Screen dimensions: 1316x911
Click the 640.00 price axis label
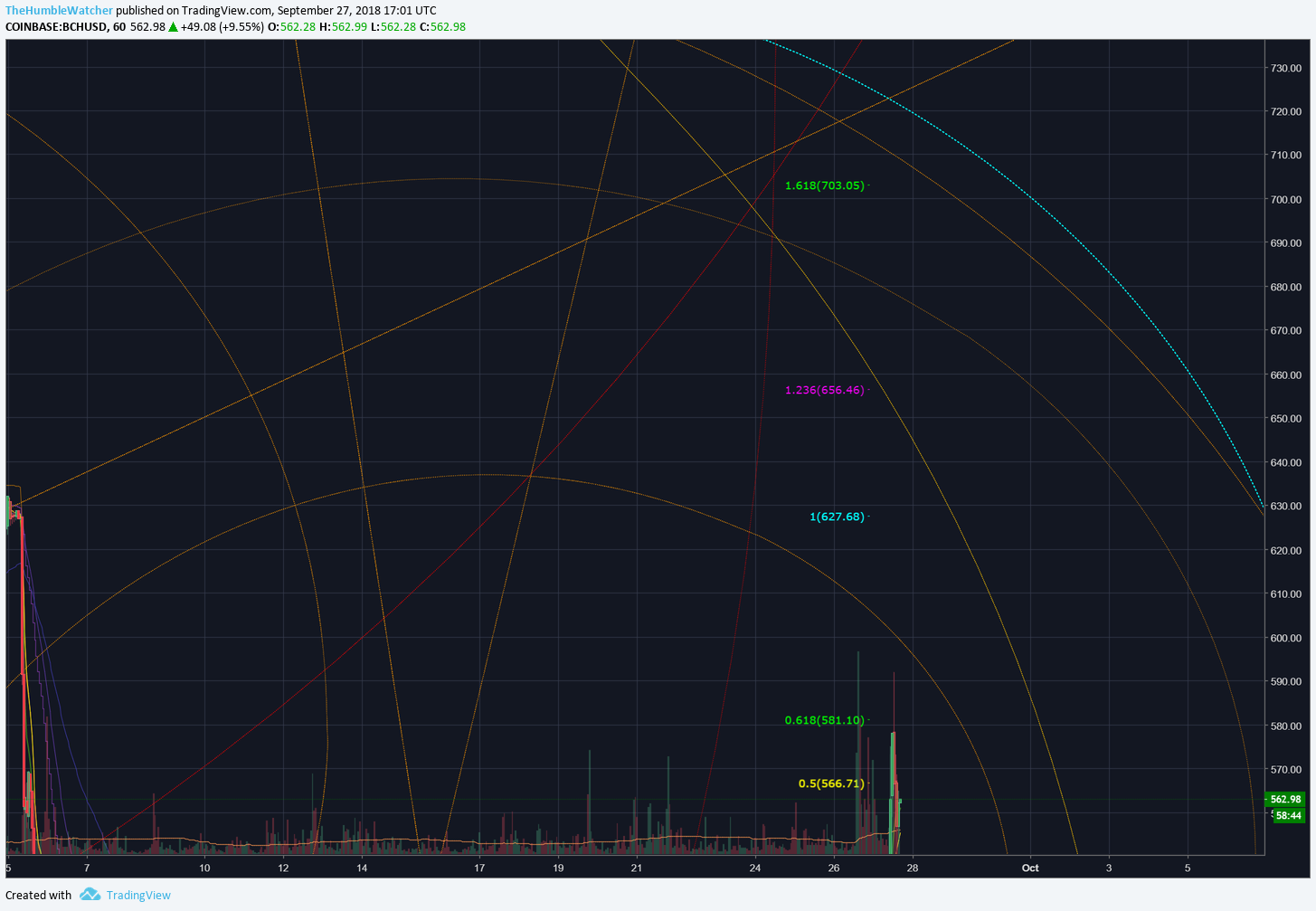pyautogui.click(x=1286, y=462)
